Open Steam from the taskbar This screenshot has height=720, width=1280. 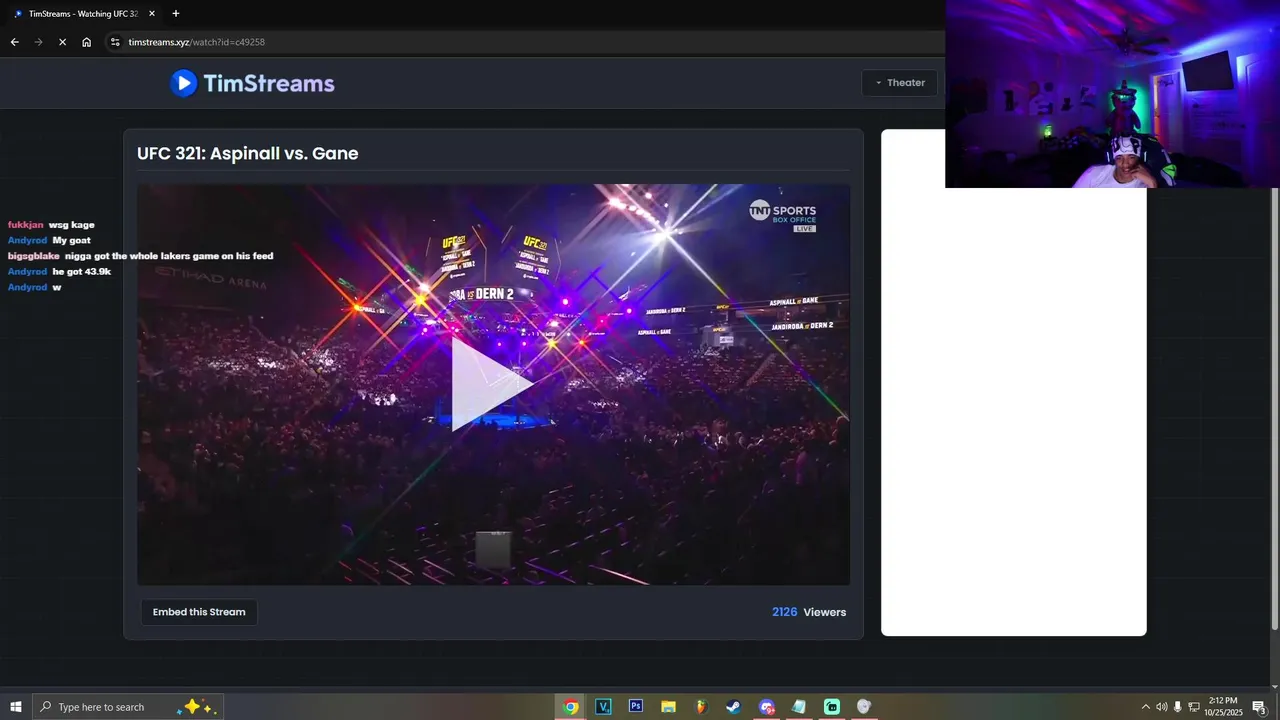[x=733, y=707]
